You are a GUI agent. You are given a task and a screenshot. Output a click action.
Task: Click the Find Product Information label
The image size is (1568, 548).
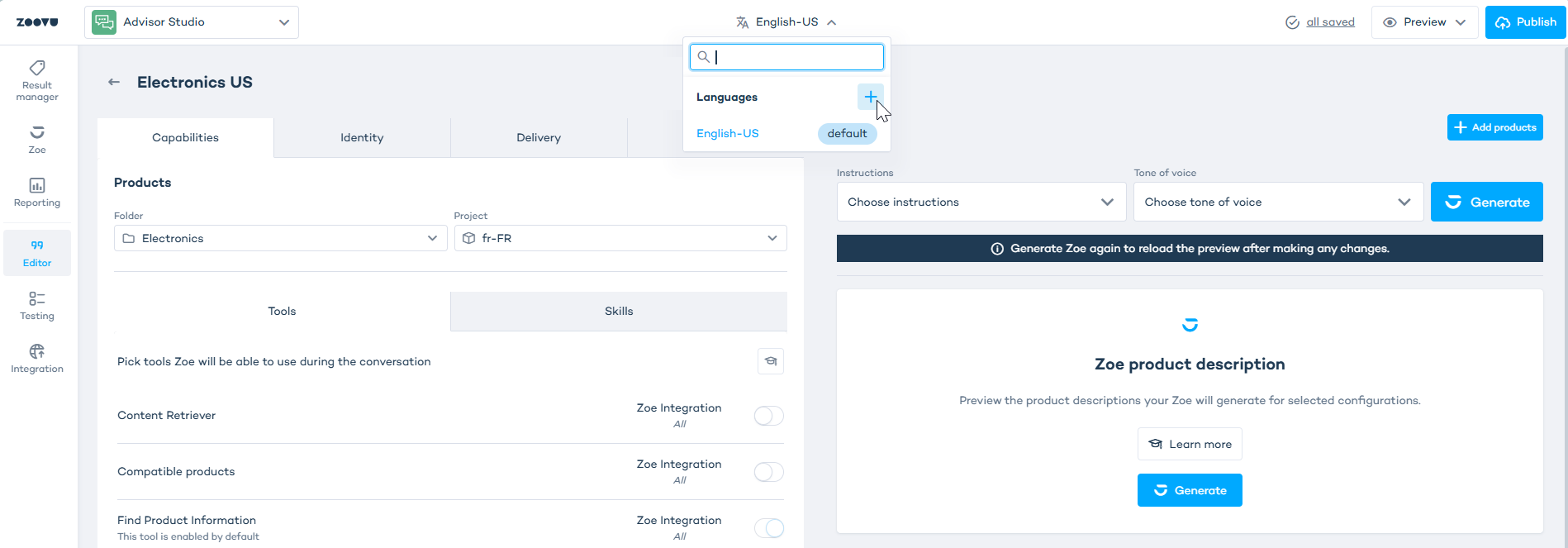tap(187, 520)
